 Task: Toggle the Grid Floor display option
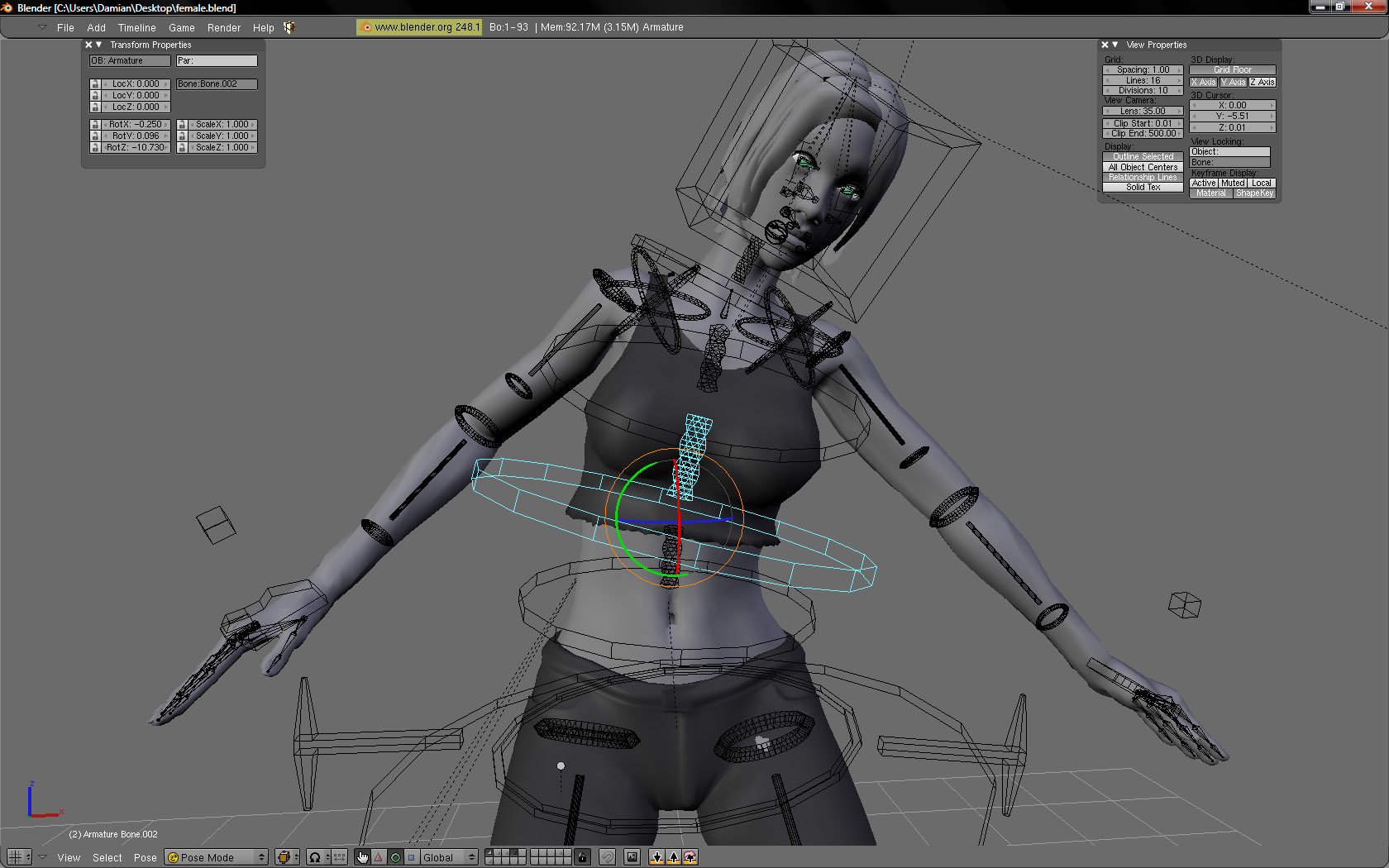[1234, 69]
